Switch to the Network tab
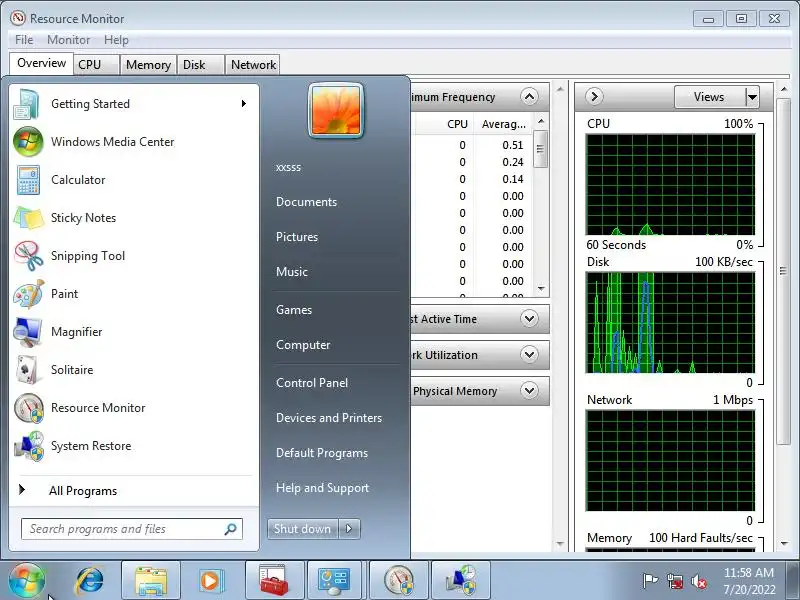 [x=253, y=65]
